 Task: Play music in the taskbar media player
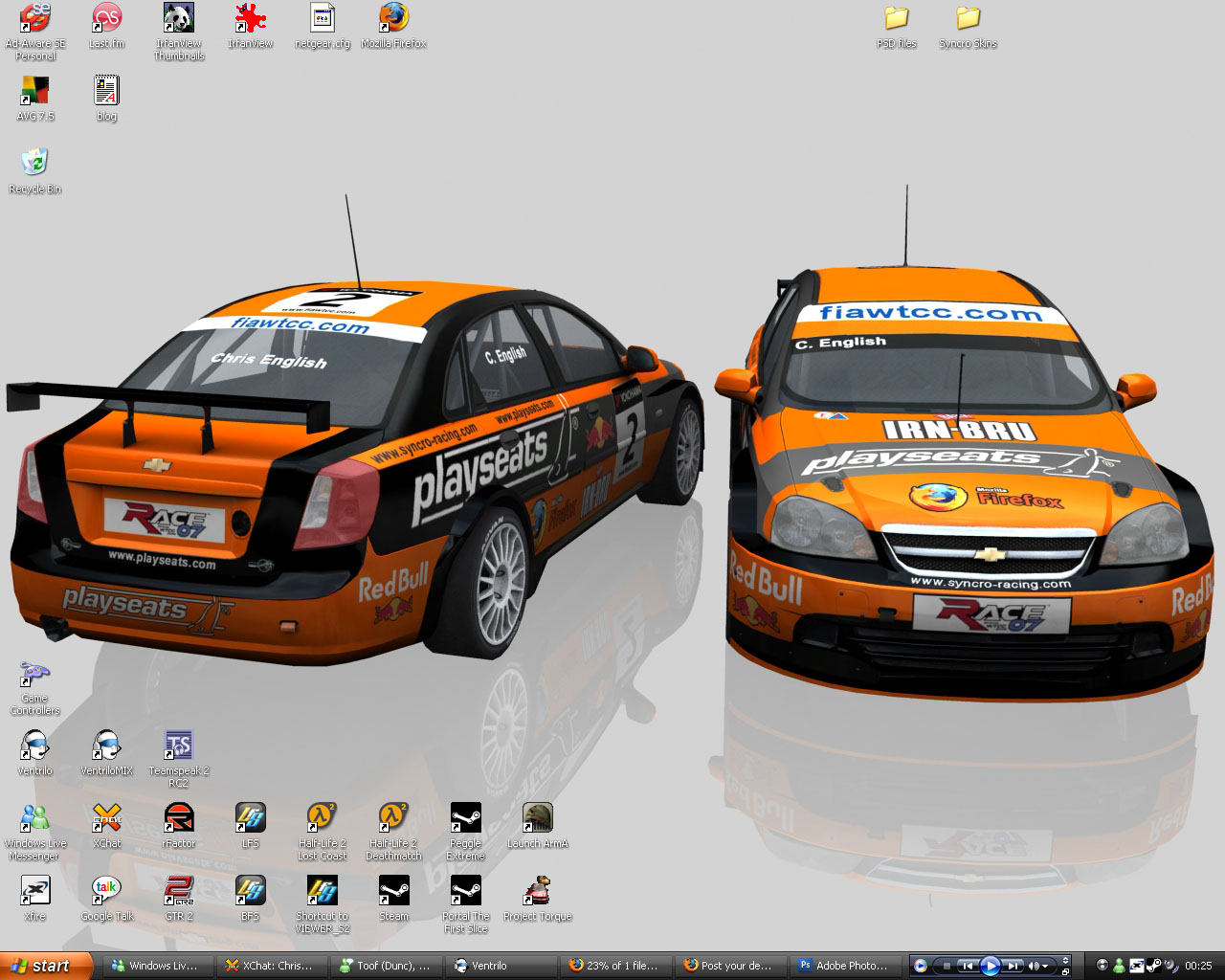coord(991,966)
